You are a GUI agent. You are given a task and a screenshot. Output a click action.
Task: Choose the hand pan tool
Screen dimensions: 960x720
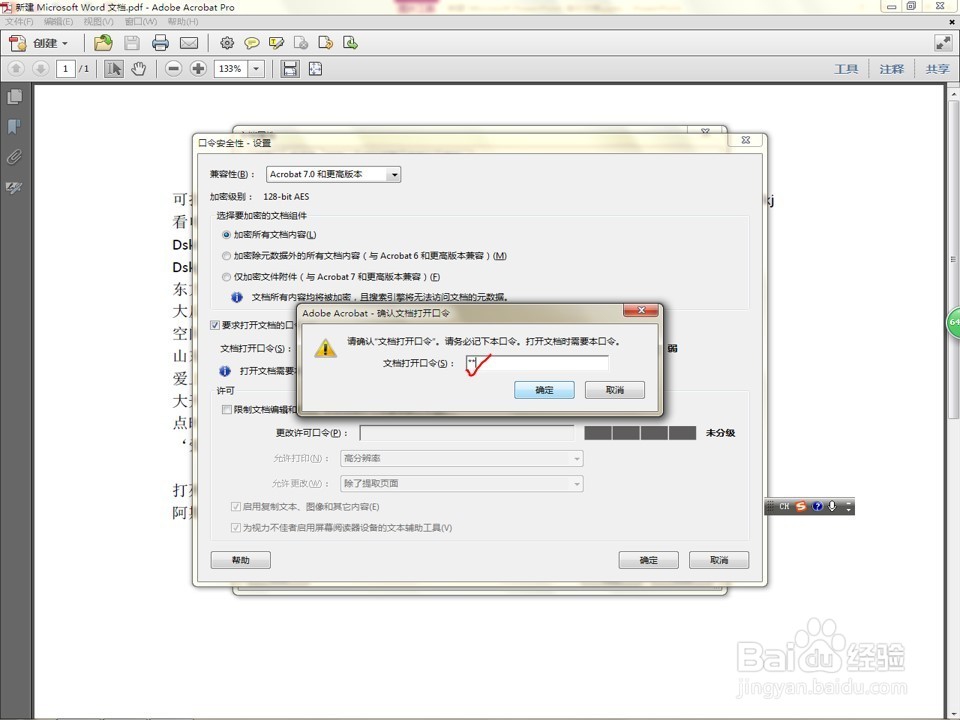[x=139, y=69]
